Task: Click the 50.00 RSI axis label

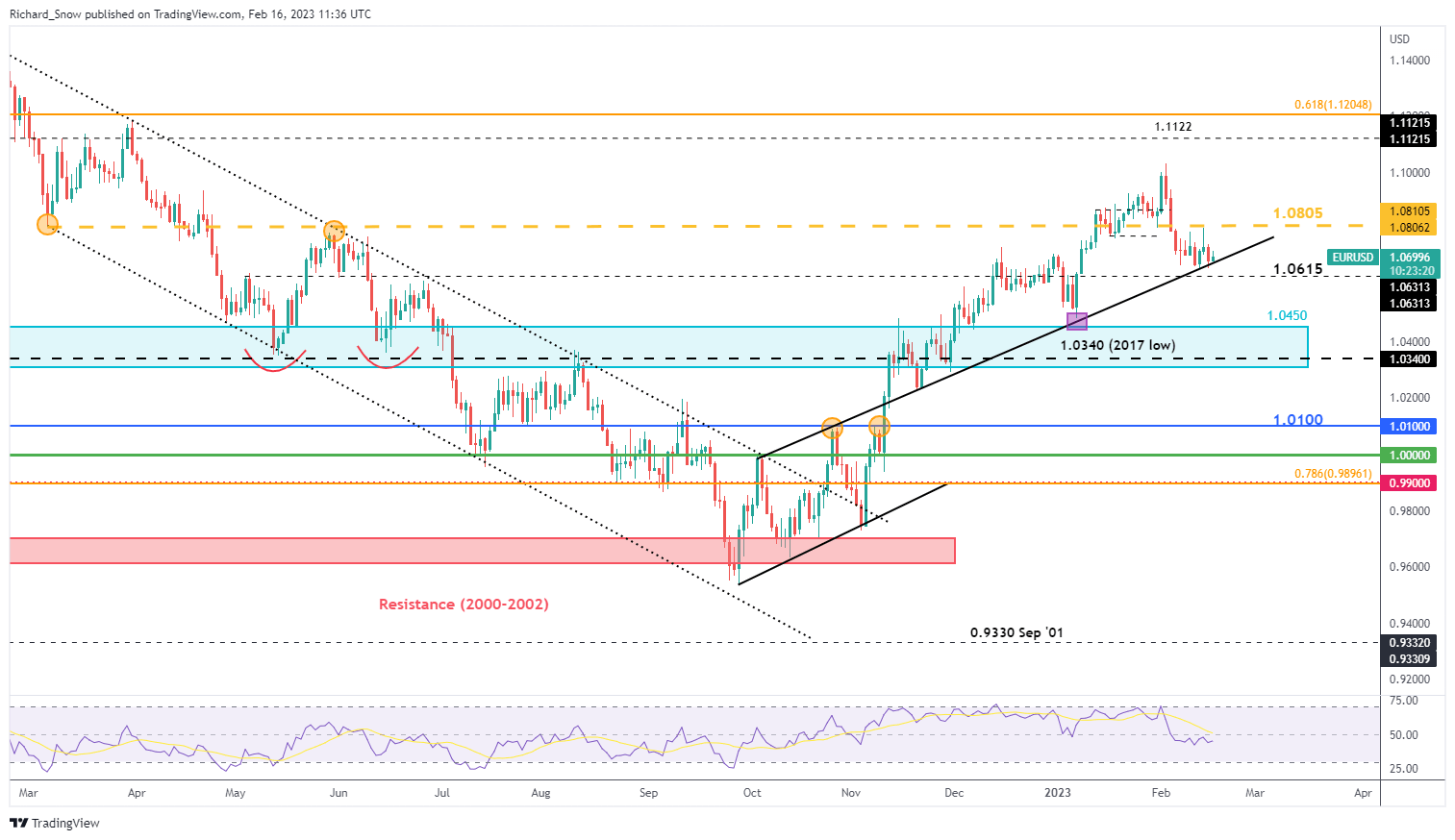Action: click(x=1404, y=735)
